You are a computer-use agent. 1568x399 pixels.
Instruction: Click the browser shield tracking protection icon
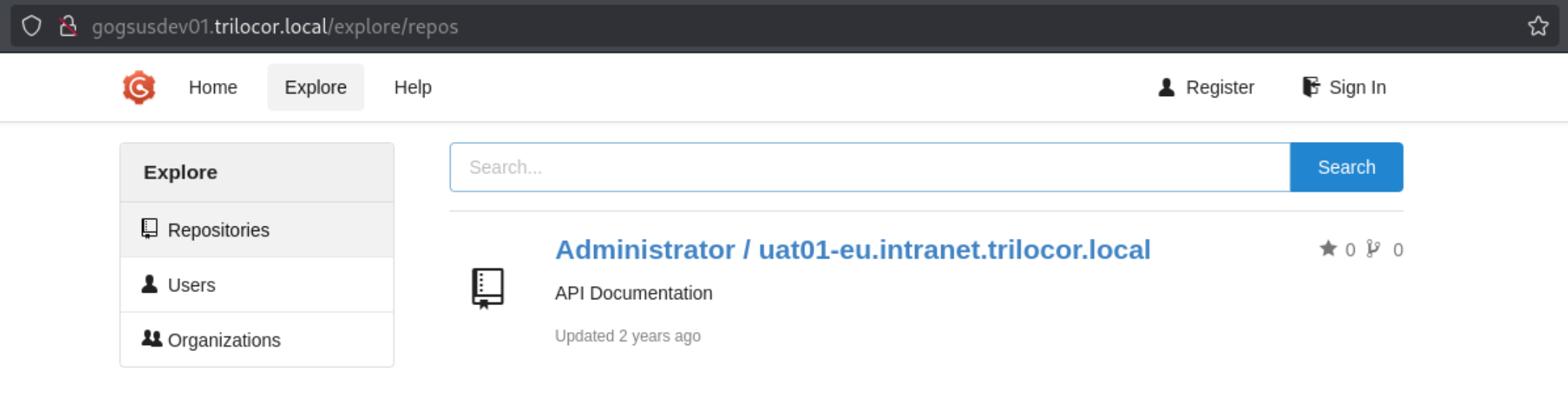click(31, 26)
